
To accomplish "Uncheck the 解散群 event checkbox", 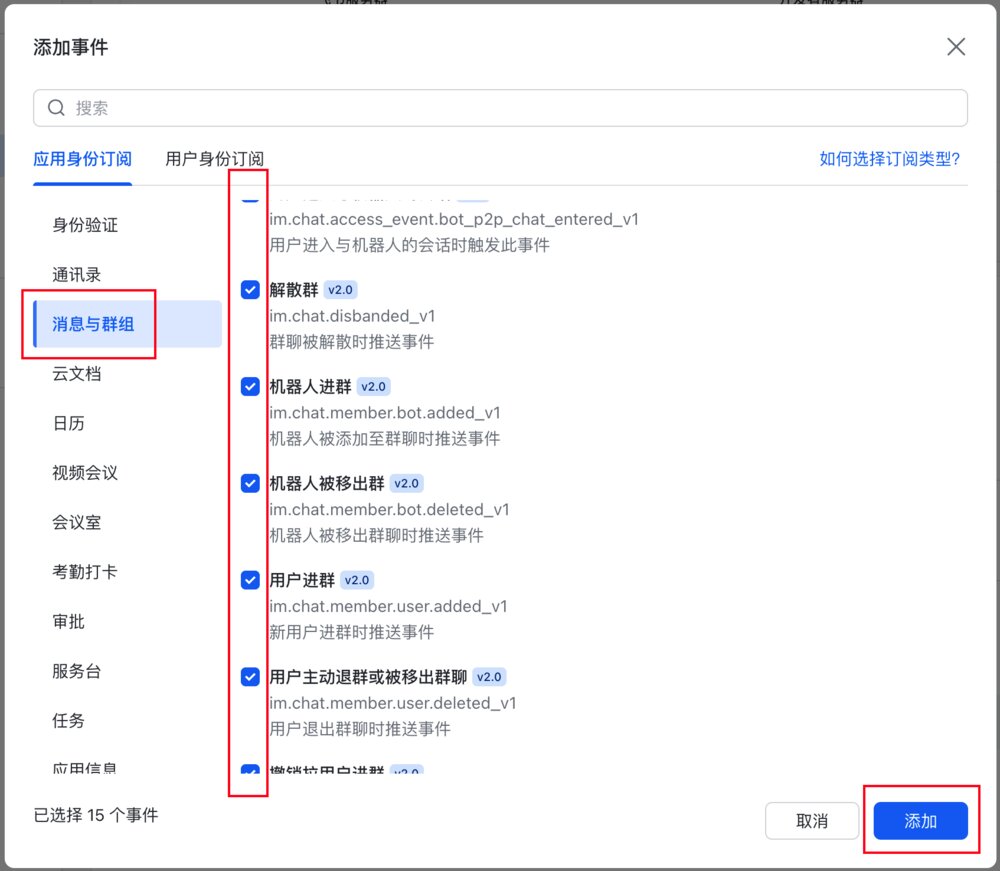I will (x=250, y=289).
